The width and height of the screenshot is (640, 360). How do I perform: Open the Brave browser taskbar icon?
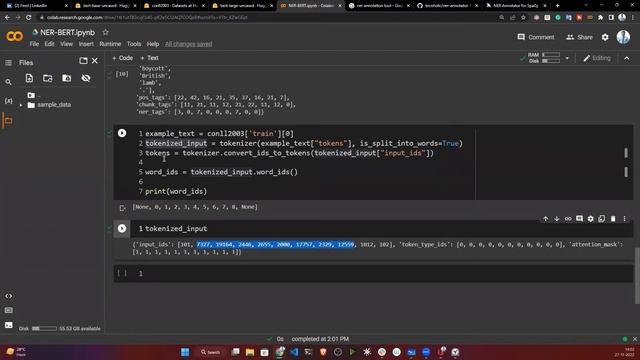pyautogui.click(x=323, y=352)
